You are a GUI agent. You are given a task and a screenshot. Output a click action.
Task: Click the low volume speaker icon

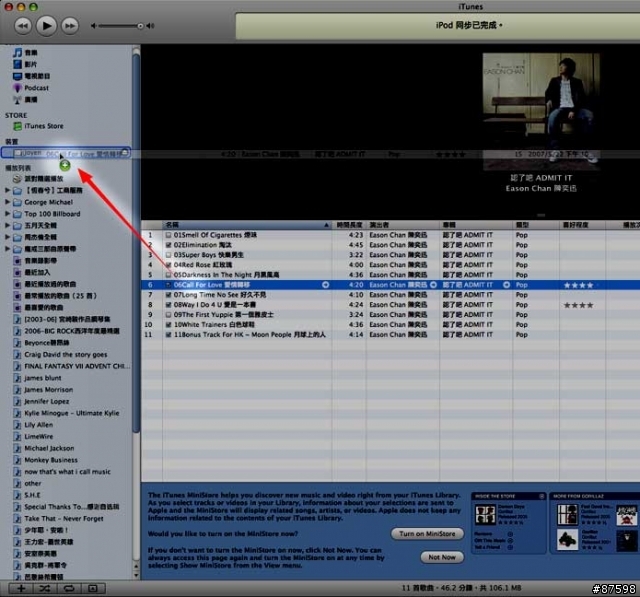click(93, 26)
